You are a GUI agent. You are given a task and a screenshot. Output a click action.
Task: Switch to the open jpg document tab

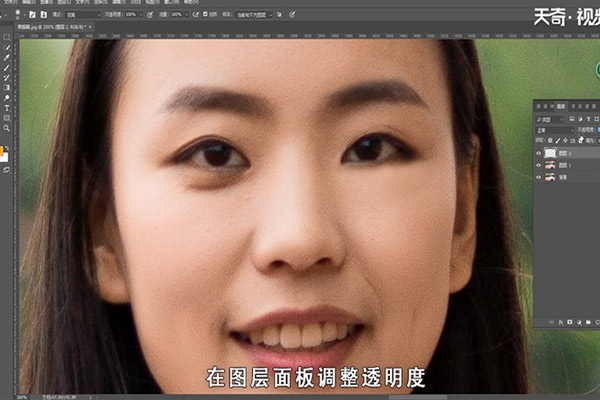(x=52, y=27)
